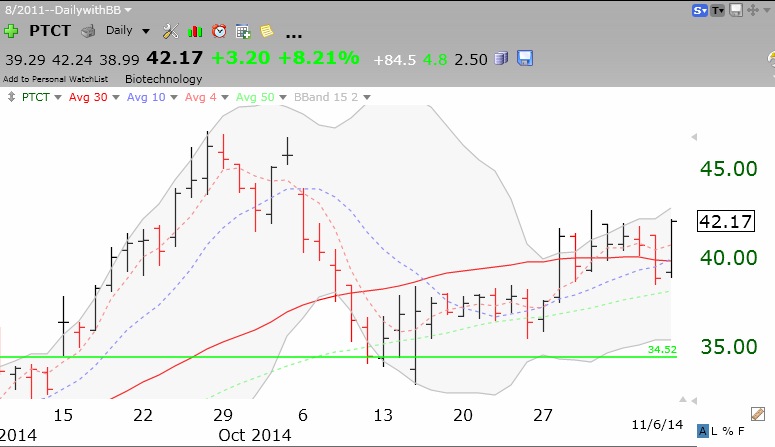Image resolution: width=775 pixels, height=447 pixels.
Task: Click the up-down arrows beside the PTCT legend
Action: (x=11, y=97)
